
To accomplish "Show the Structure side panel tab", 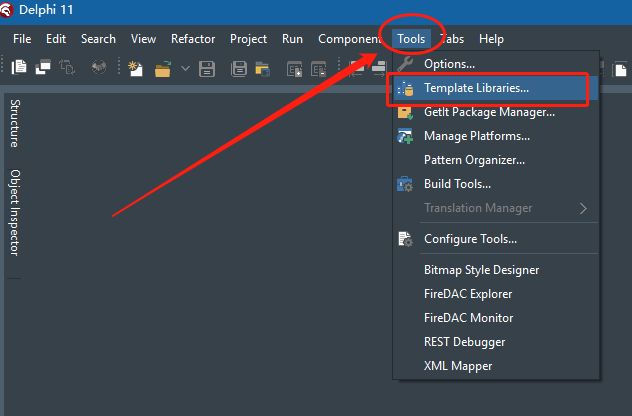I will point(15,123).
